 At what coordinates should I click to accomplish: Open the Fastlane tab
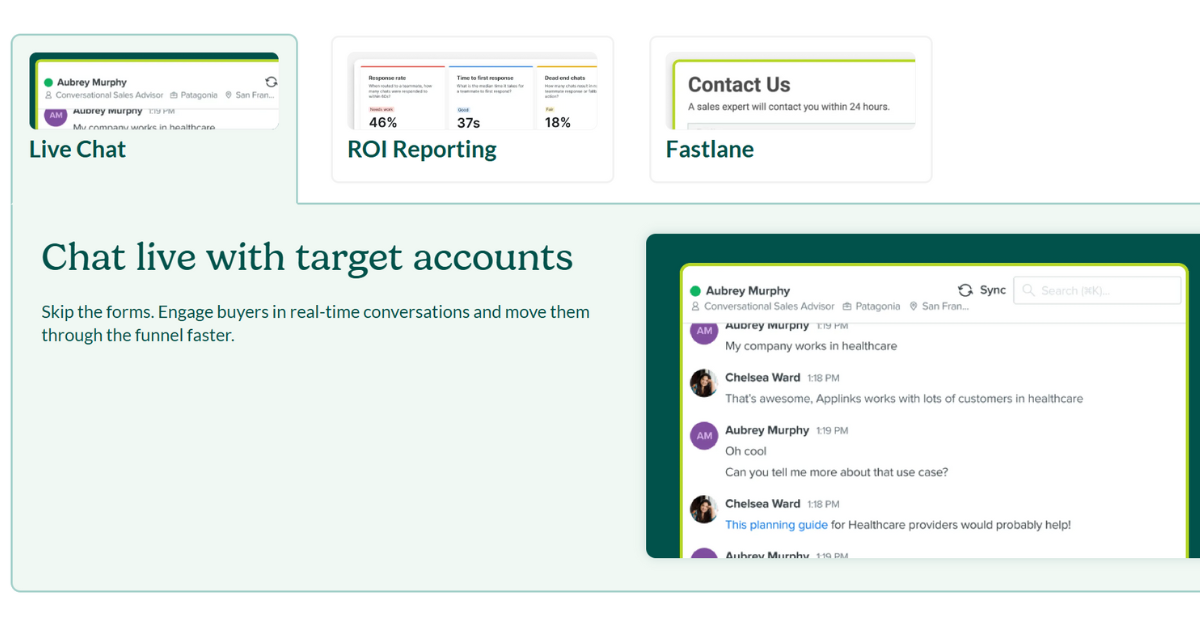pyautogui.click(x=790, y=109)
